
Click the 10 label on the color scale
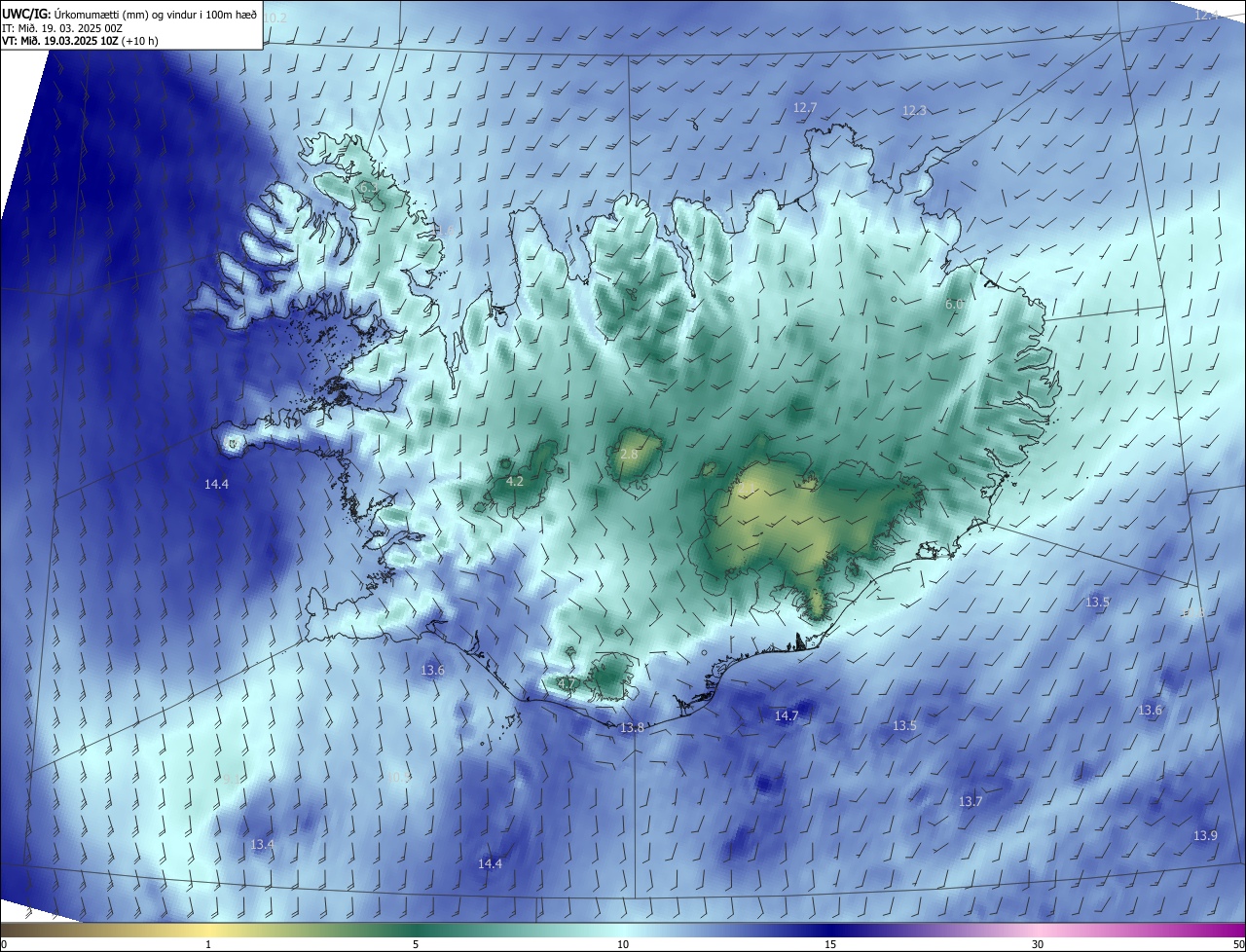[x=623, y=944]
